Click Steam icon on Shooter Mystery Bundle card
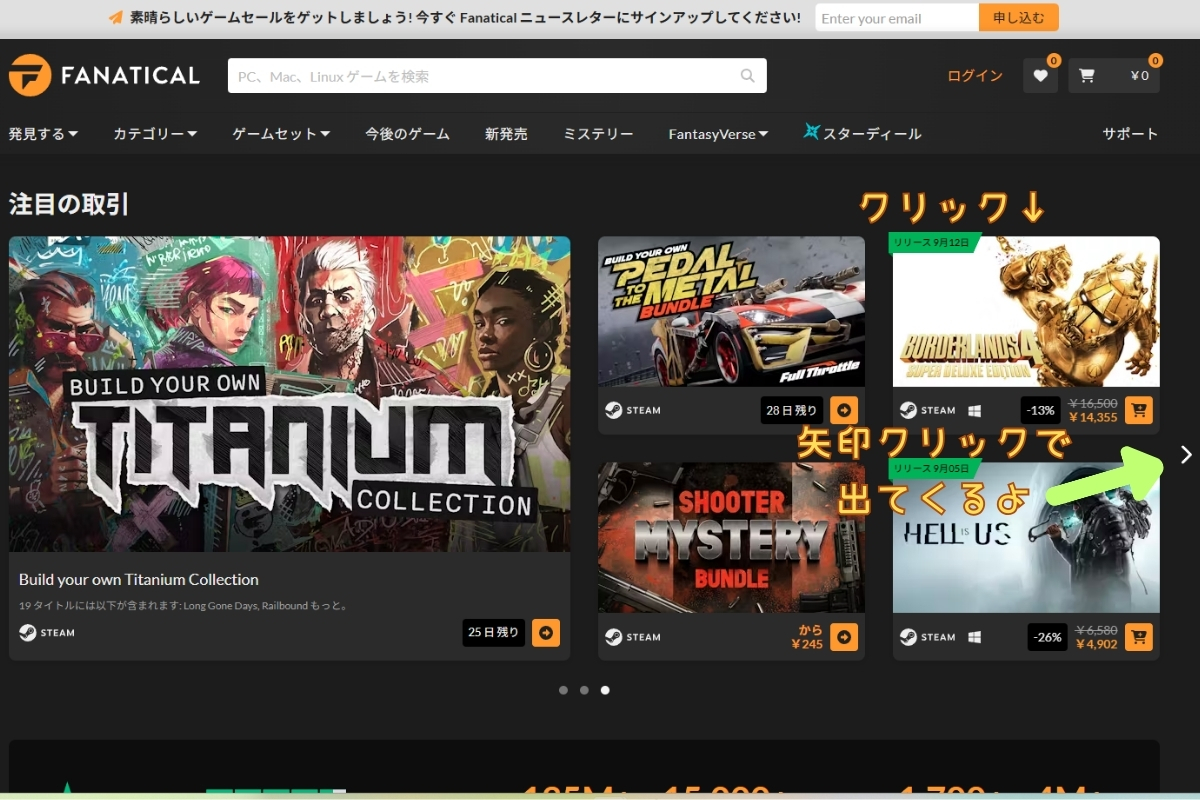This screenshot has height=800, width=1200. 613,637
